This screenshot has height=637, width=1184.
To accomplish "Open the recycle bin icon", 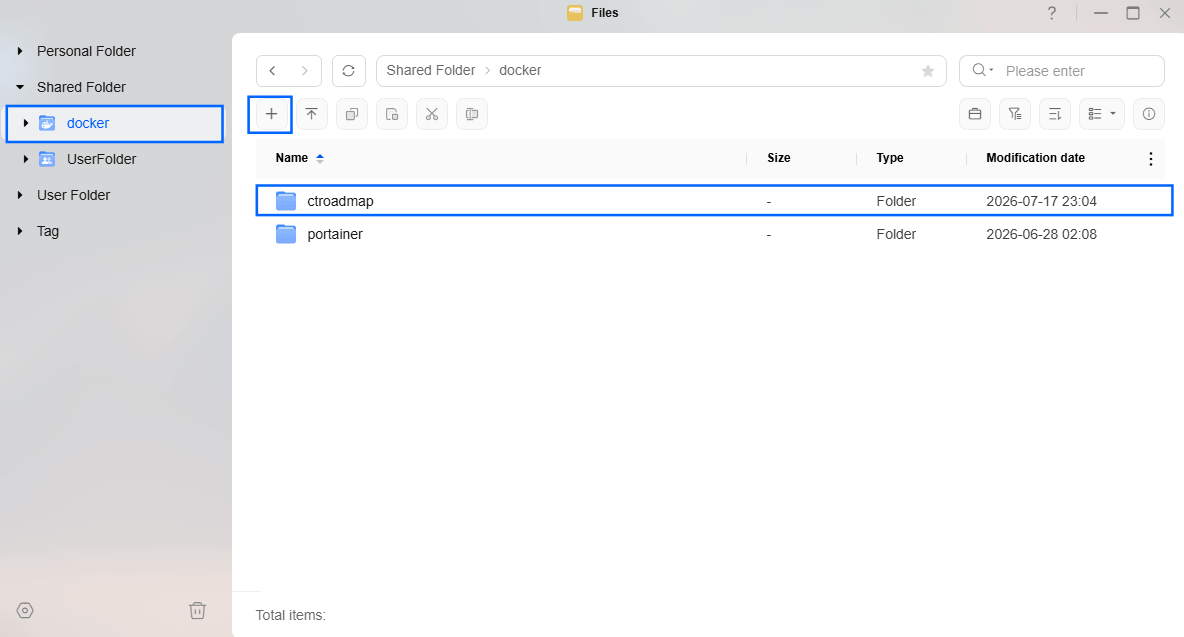I will coord(197,610).
